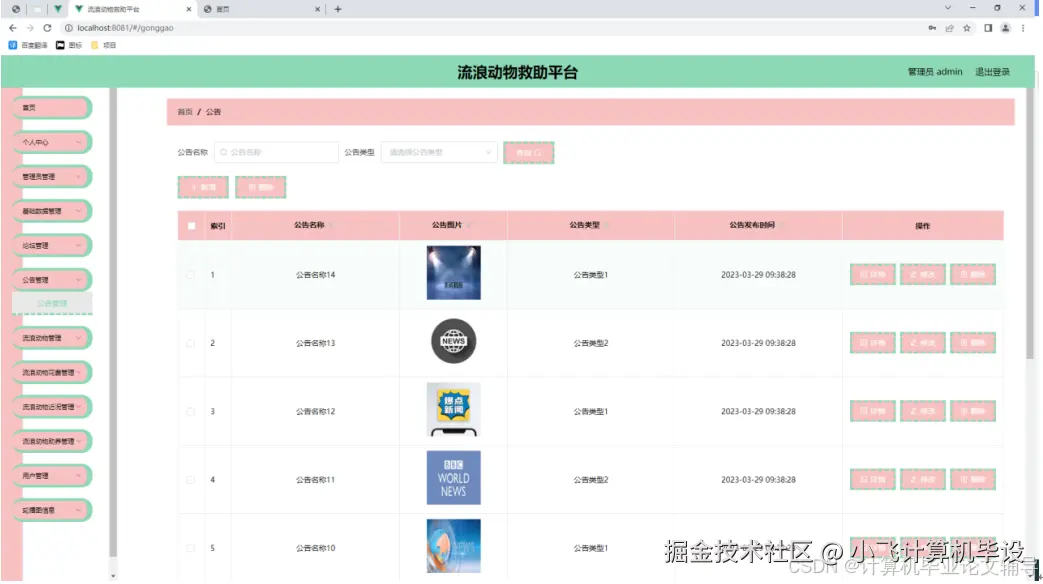This screenshot has width=1043, height=584.
Task: Click the 查询 search button
Action: 529,153
